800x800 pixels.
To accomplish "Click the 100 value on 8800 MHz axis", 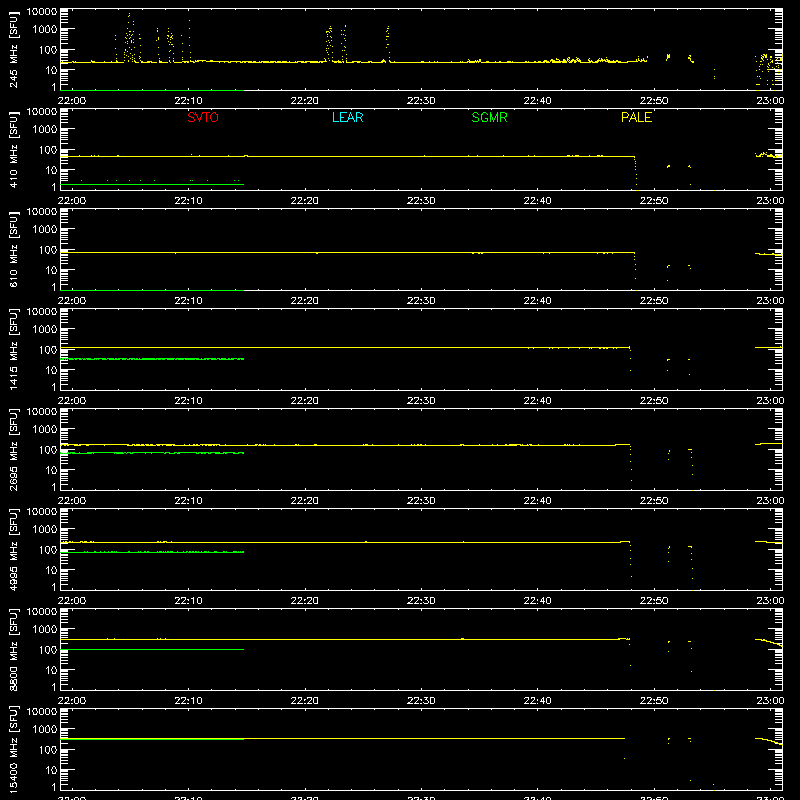I will coord(48,650).
